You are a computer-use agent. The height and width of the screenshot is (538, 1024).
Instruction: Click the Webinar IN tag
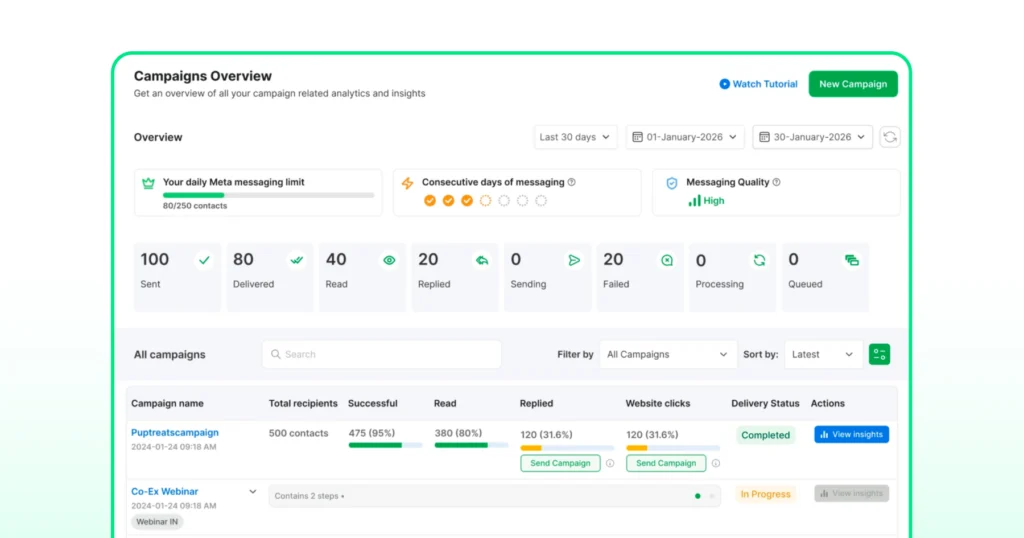tap(157, 522)
